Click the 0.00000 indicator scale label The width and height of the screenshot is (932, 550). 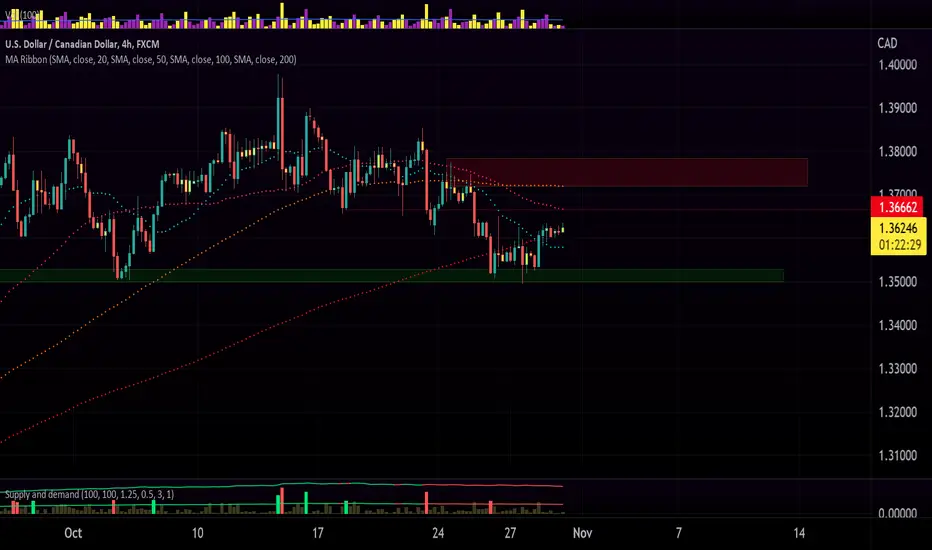click(x=898, y=513)
